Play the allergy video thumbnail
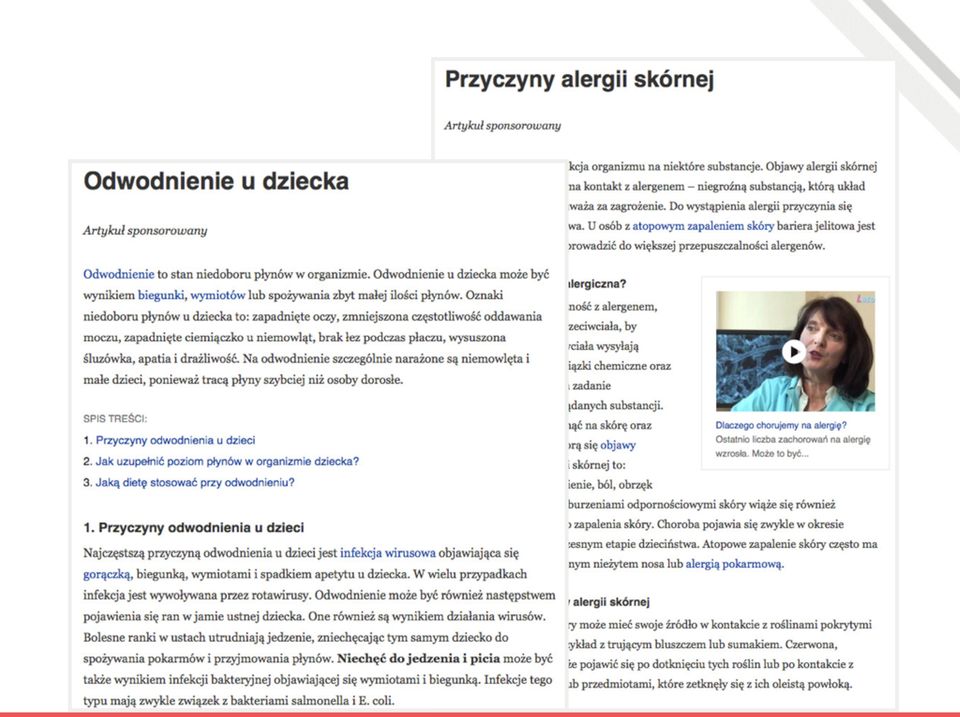Viewport: 960px width, 717px height. click(x=795, y=351)
